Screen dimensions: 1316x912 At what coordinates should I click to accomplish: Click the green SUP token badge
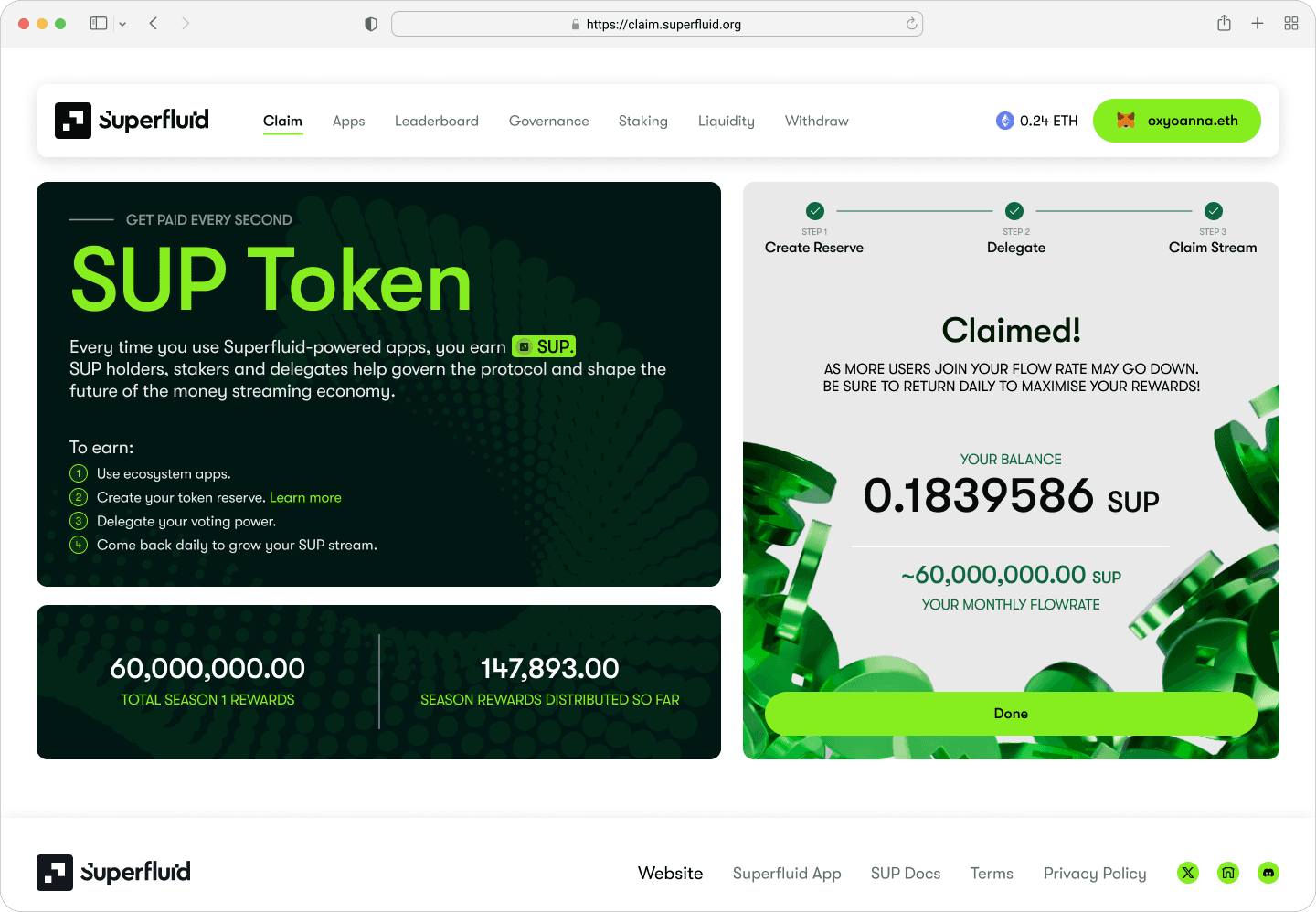click(x=544, y=346)
